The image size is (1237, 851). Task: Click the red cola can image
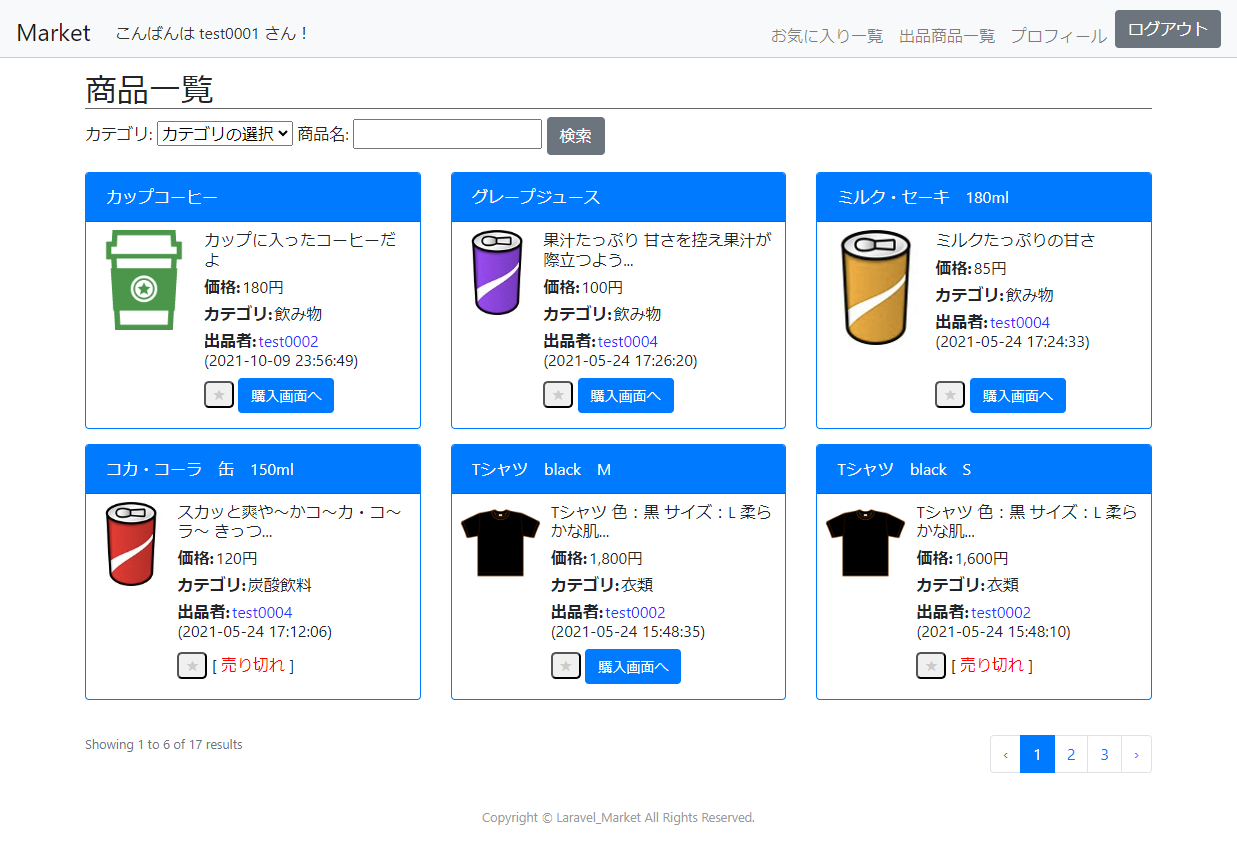tap(131, 544)
